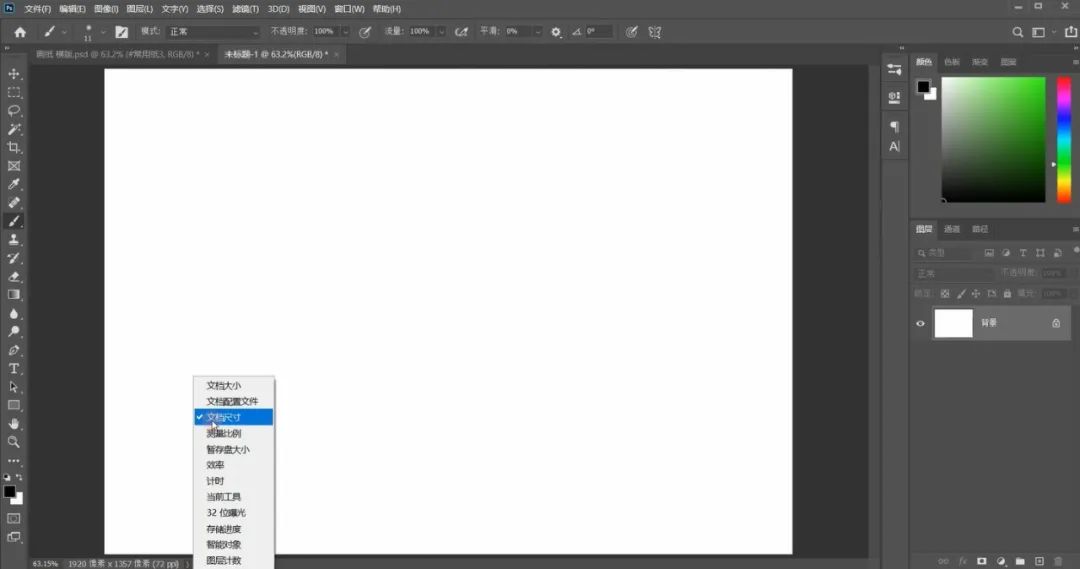The image size is (1080, 569).
Task: Expand the 不透明度 opacity dropdown arrow
Action: 345,32
